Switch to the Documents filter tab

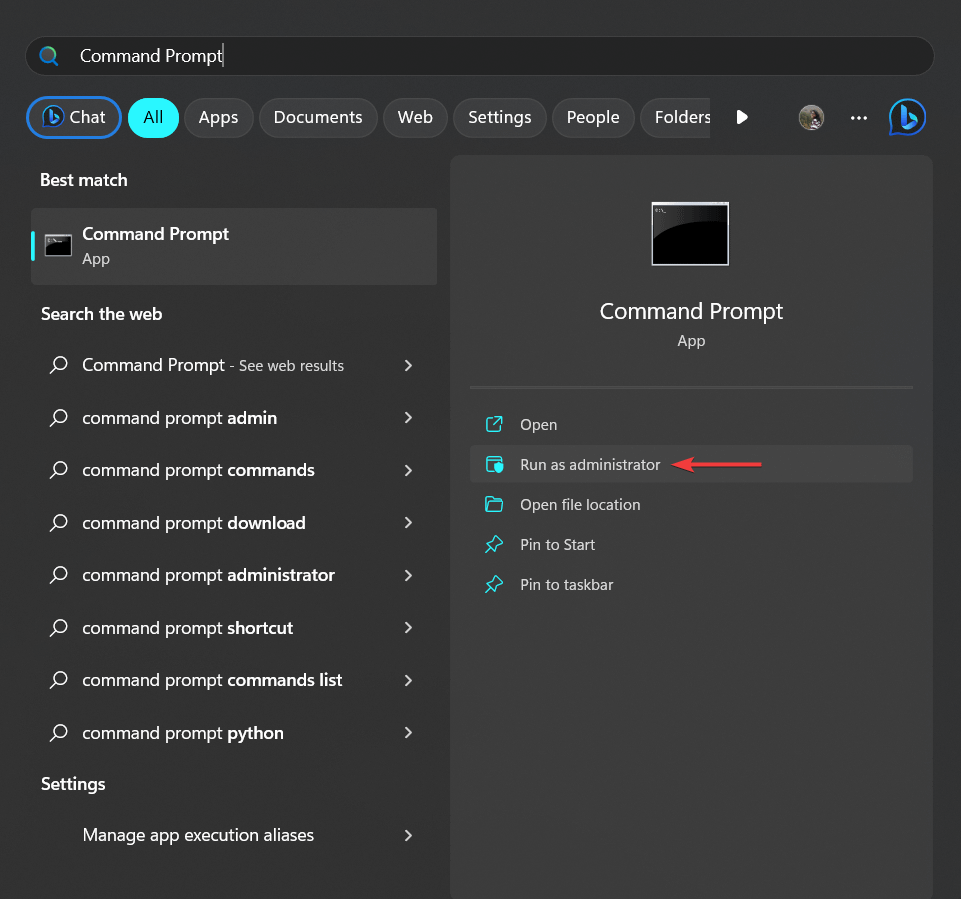pos(318,117)
